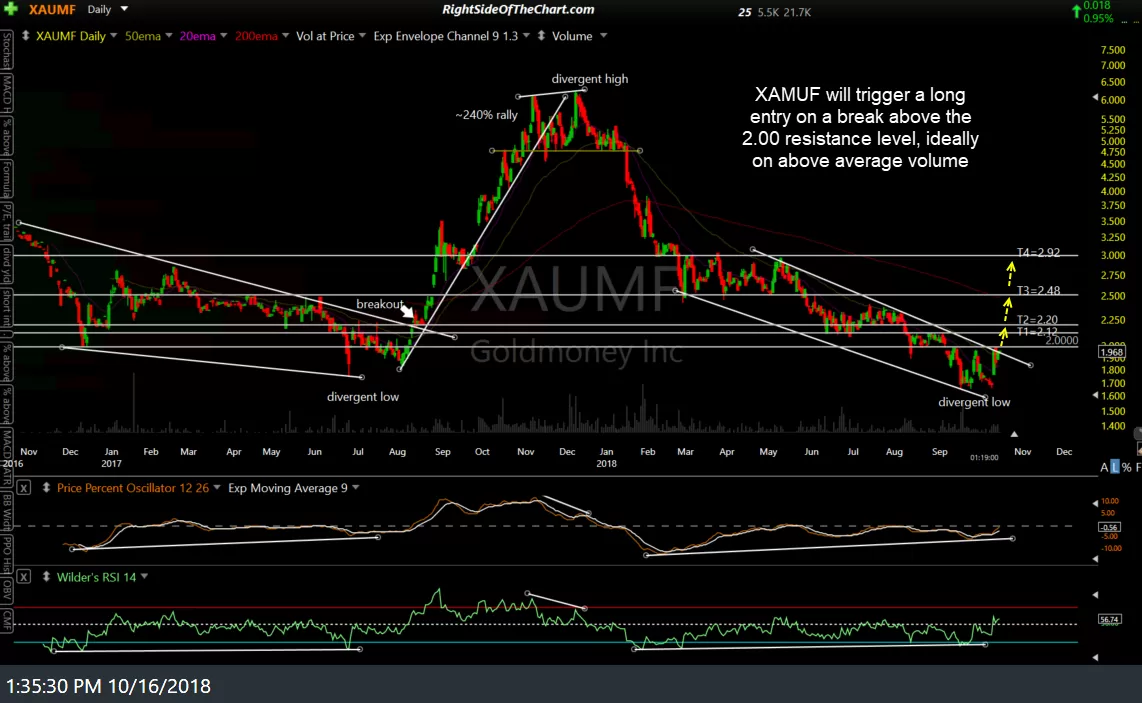Click the 200ema indicator label
The image size is (1142, 703).
(x=256, y=36)
